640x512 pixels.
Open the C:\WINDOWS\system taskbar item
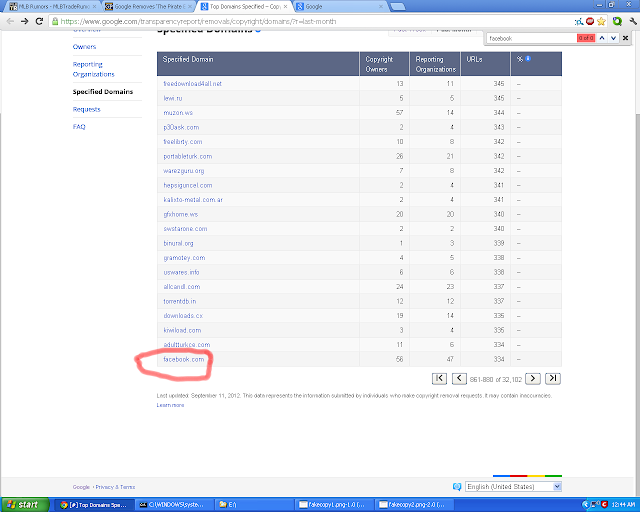point(174,505)
